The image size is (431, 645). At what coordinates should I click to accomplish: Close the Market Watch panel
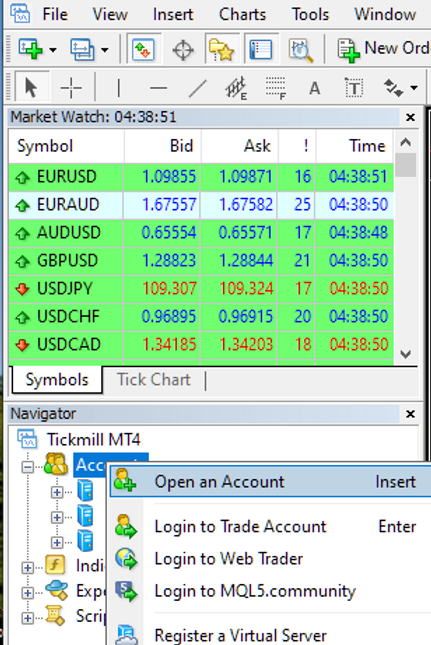[410, 117]
